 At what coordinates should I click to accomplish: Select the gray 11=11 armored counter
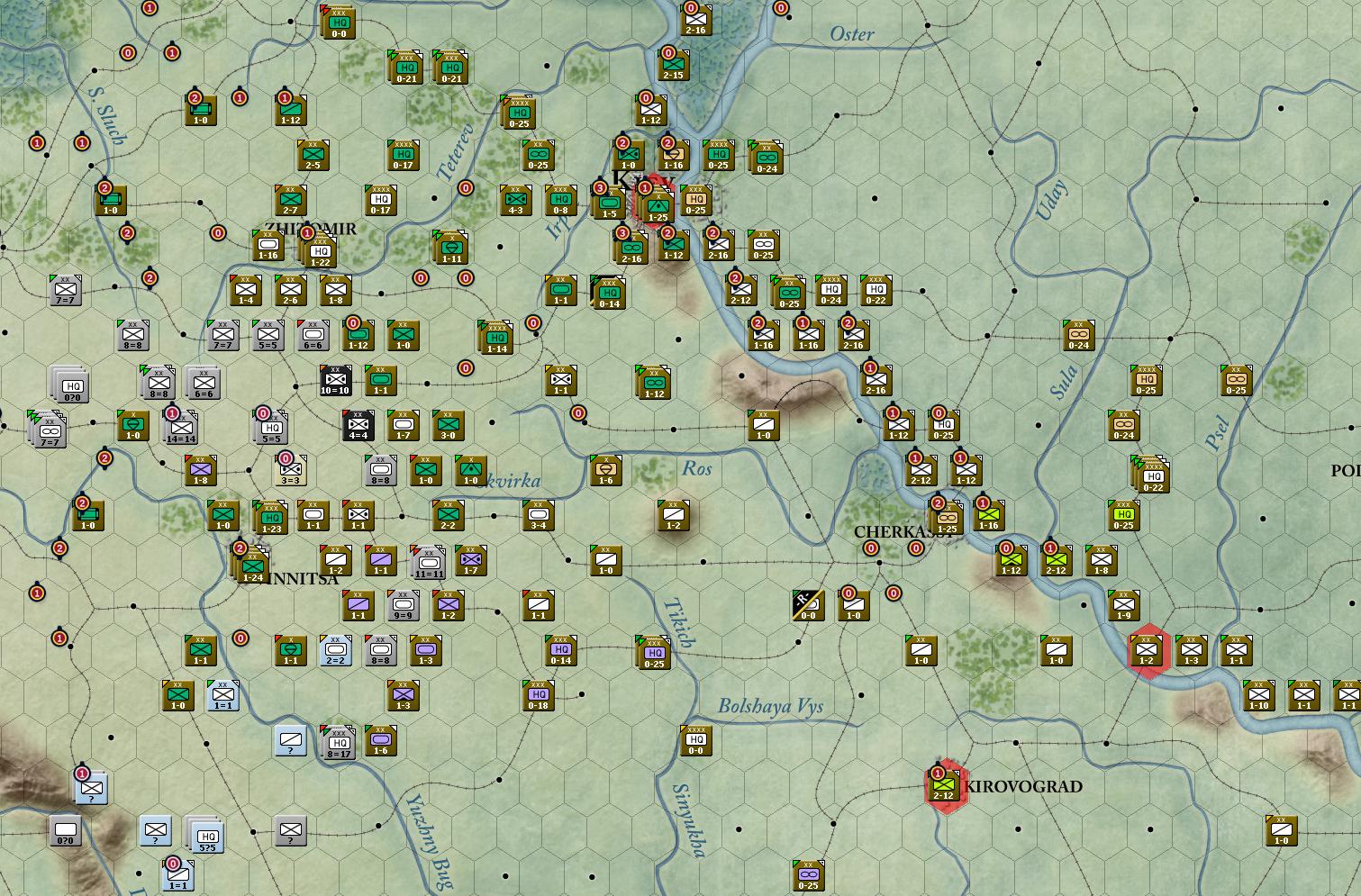428,562
